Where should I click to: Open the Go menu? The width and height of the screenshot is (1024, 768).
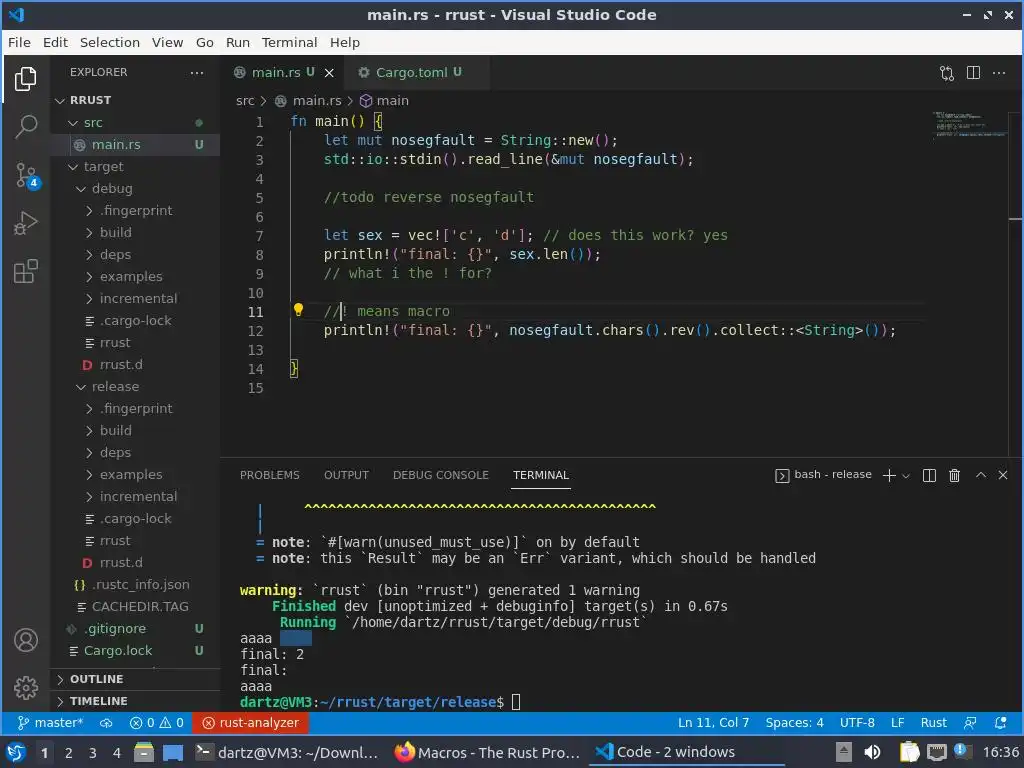click(x=205, y=42)
